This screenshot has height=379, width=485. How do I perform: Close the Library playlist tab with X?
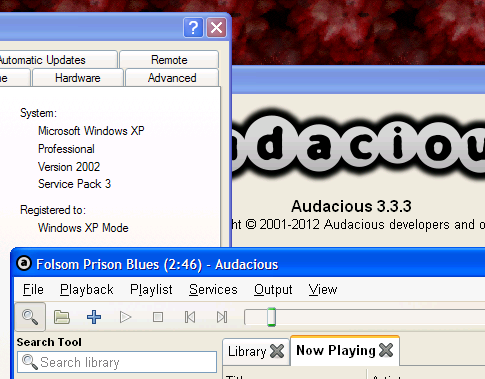coord(277,351)
